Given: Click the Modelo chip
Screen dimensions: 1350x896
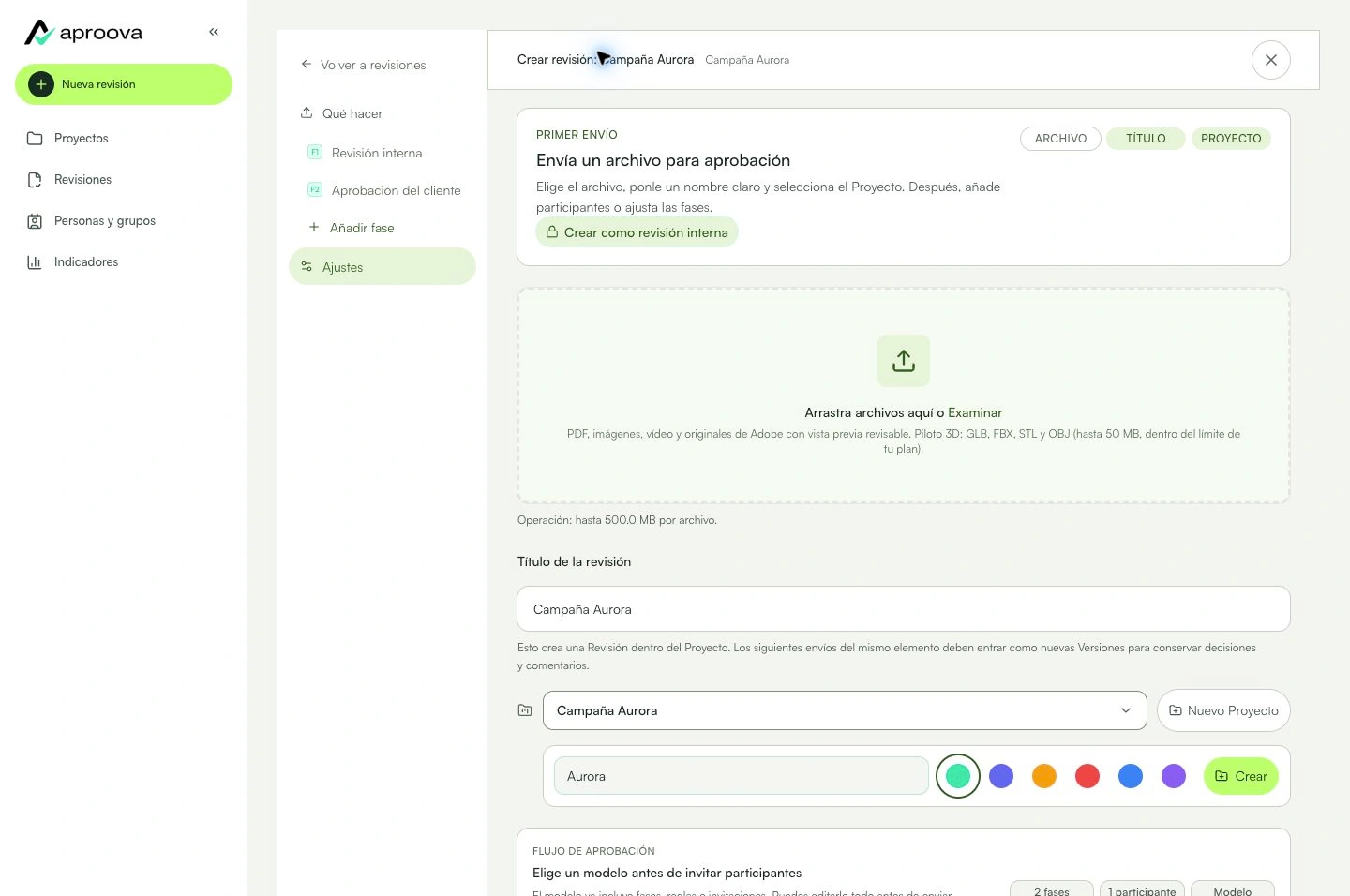Looking at the screenshot, I should coord(1233,889).
